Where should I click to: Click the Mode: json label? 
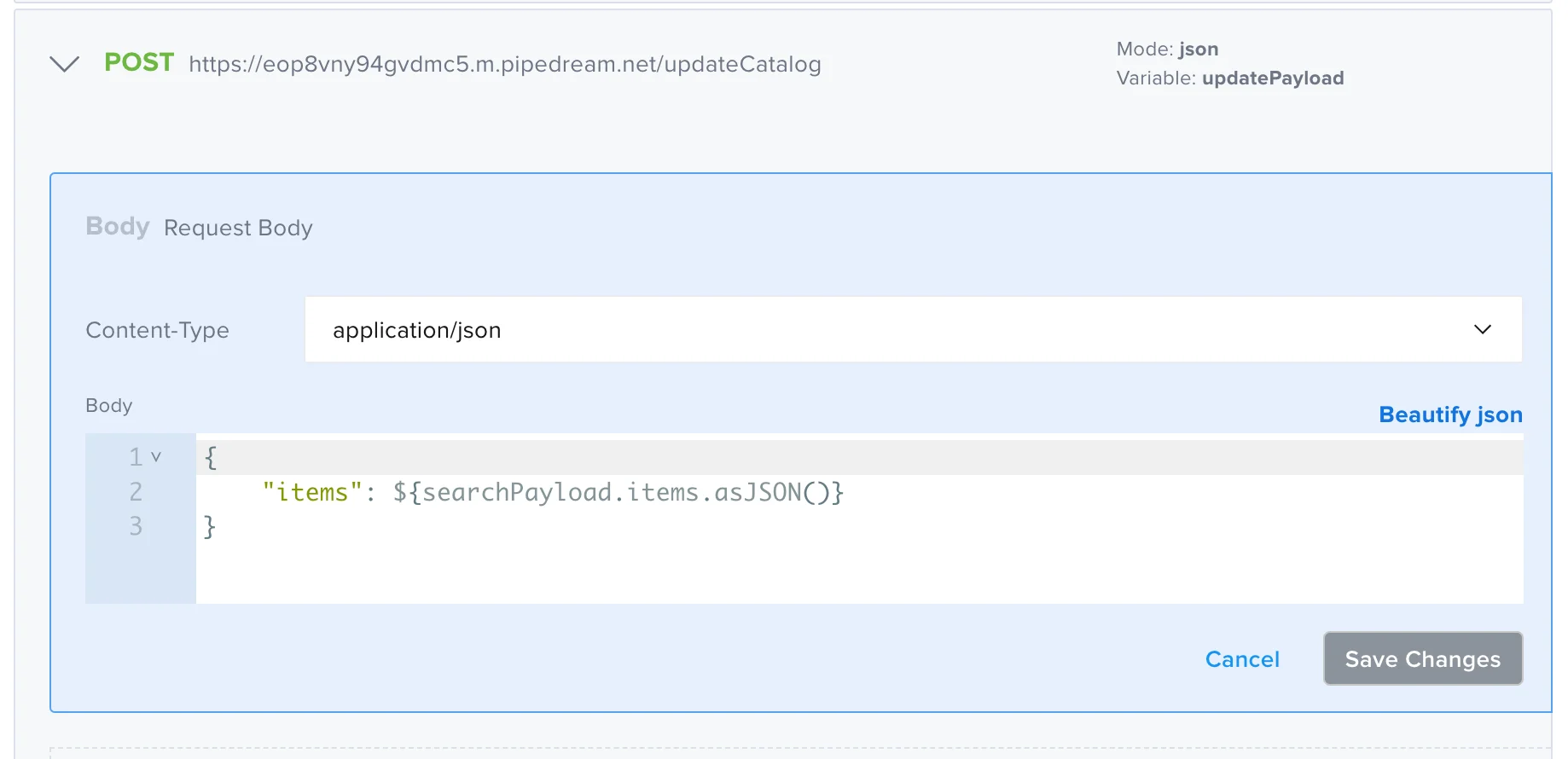point(1166,49)
